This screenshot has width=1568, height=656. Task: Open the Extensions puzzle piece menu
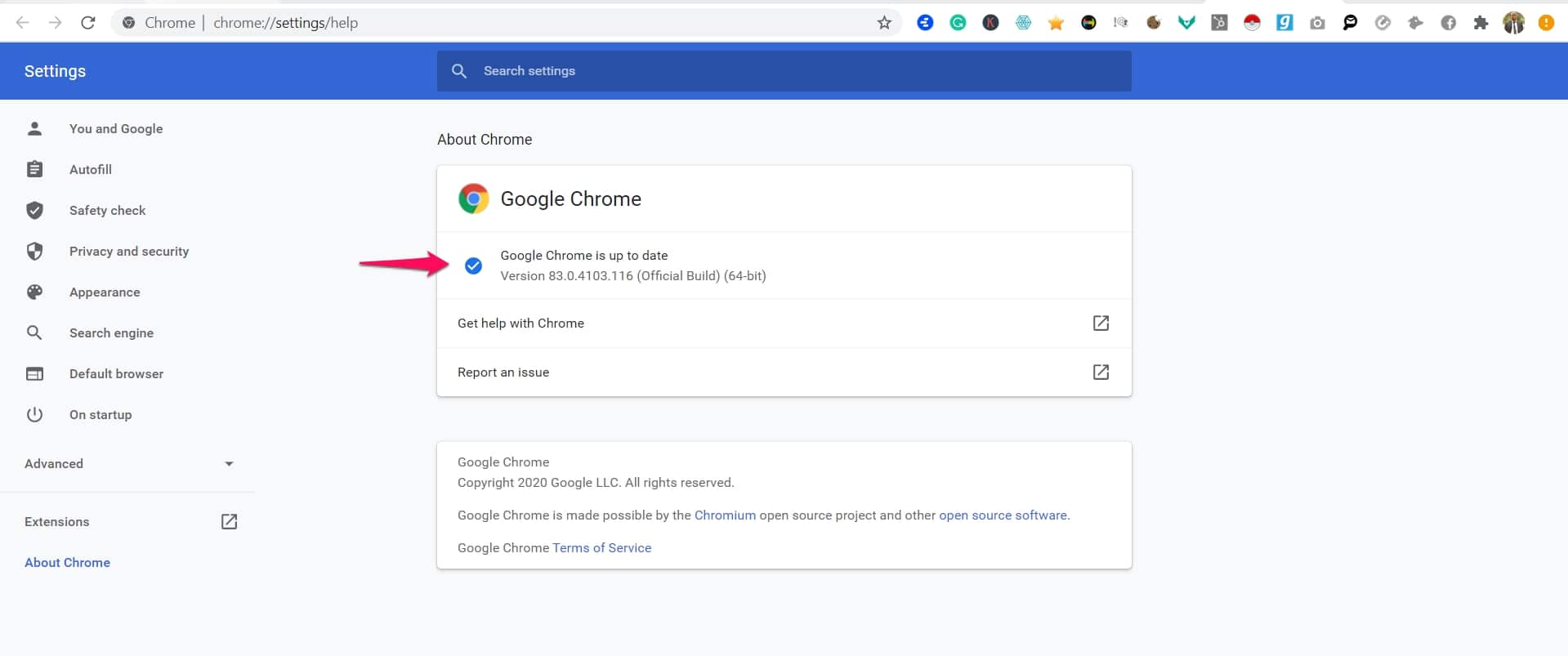[1481, 23]
